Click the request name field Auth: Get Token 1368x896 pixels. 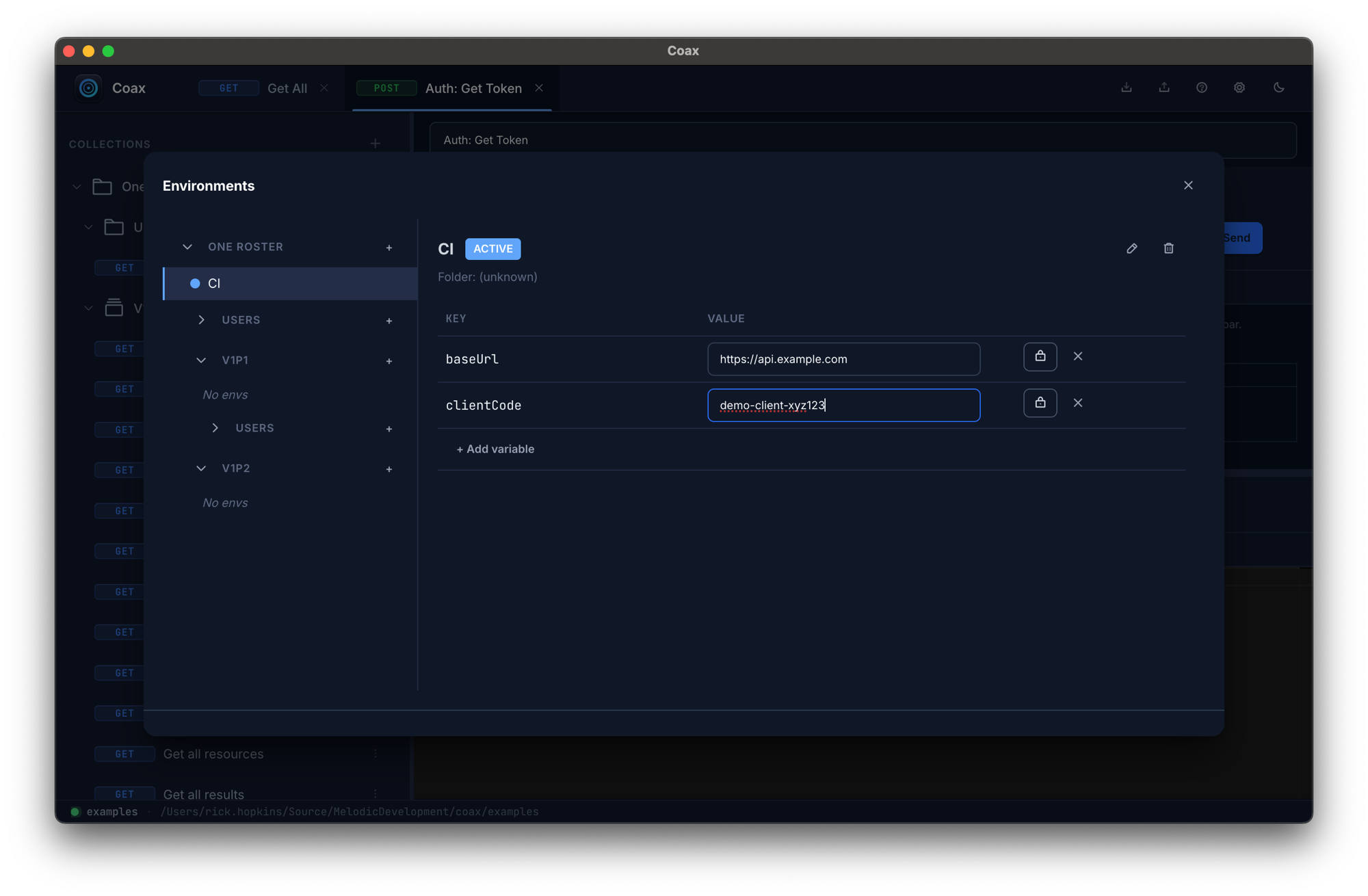tap(863, 140)
